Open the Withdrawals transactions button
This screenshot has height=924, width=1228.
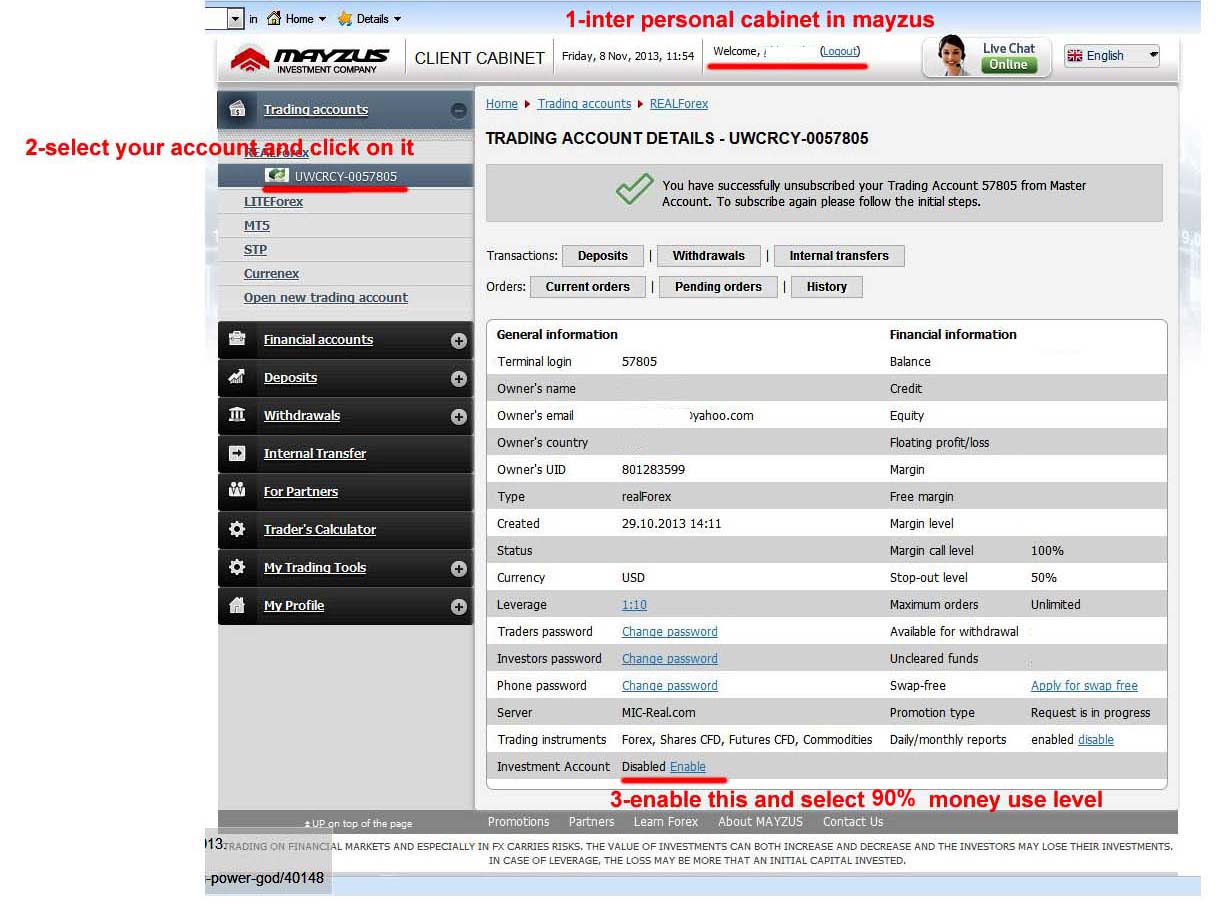[x=709, y=256]
